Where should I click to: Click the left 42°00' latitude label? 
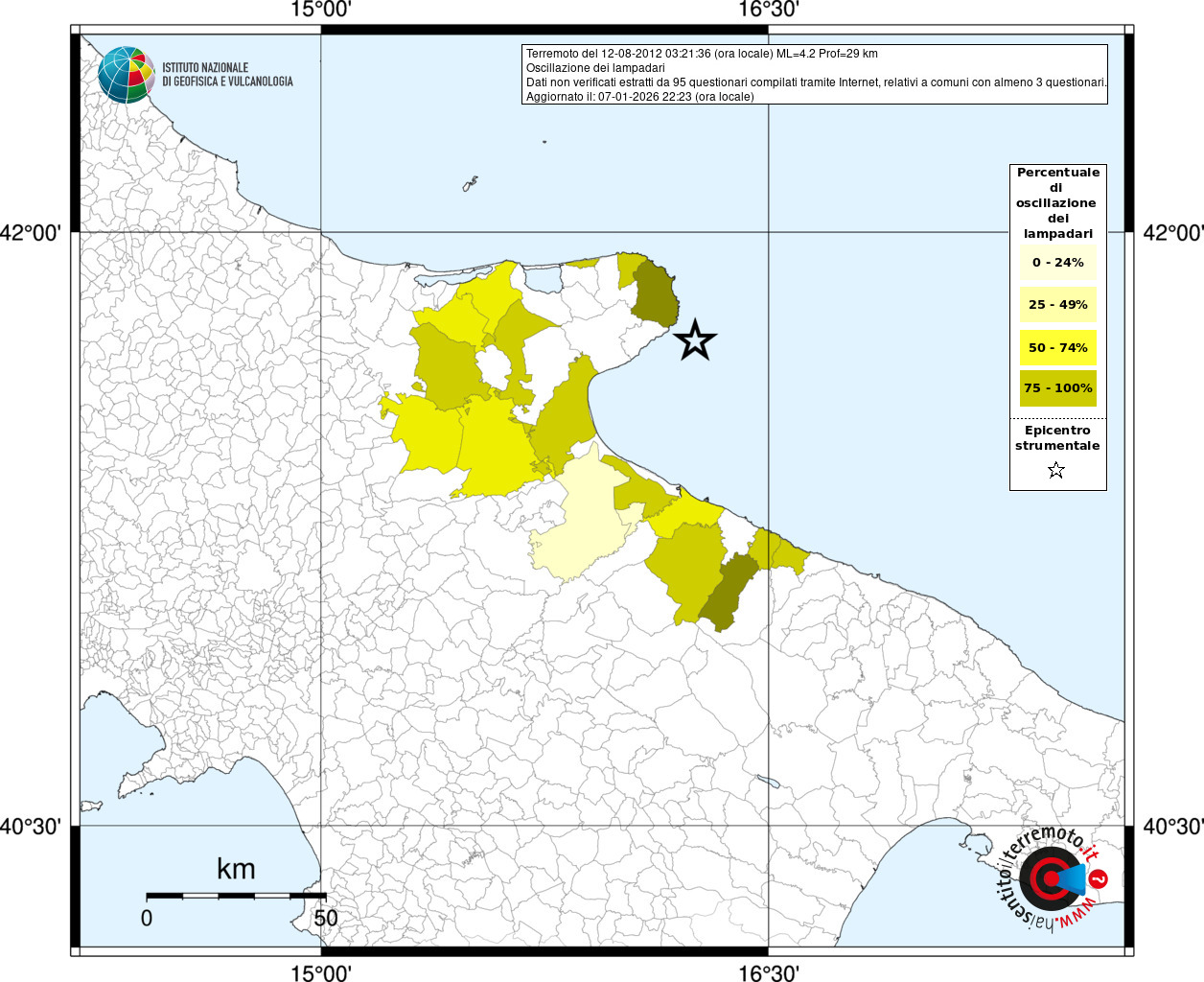[31, 233]
